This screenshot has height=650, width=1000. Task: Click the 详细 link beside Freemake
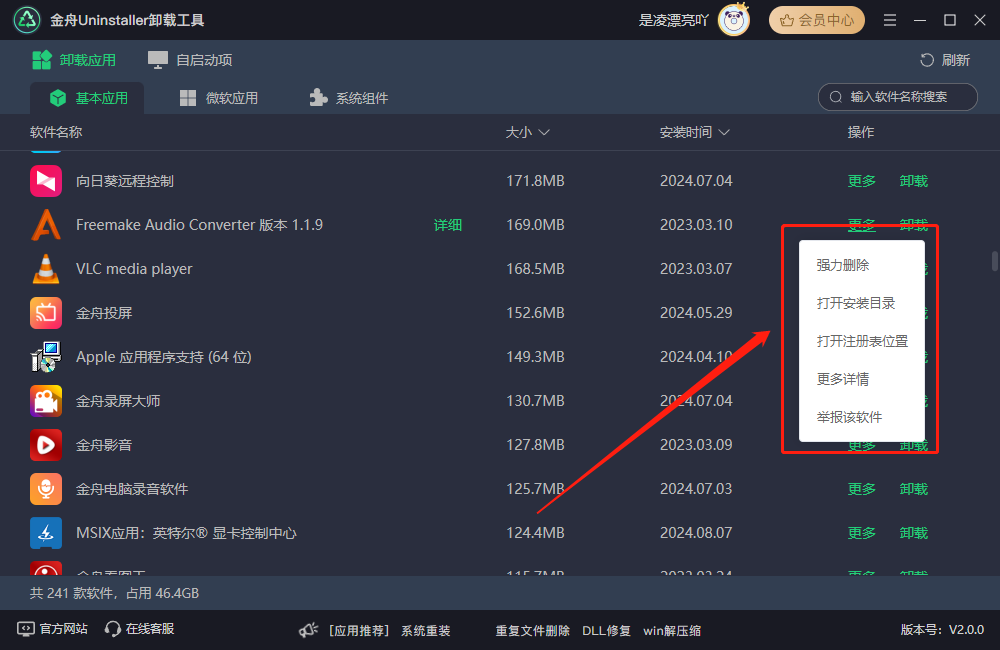pyautogui.click(x=447, y=224)
